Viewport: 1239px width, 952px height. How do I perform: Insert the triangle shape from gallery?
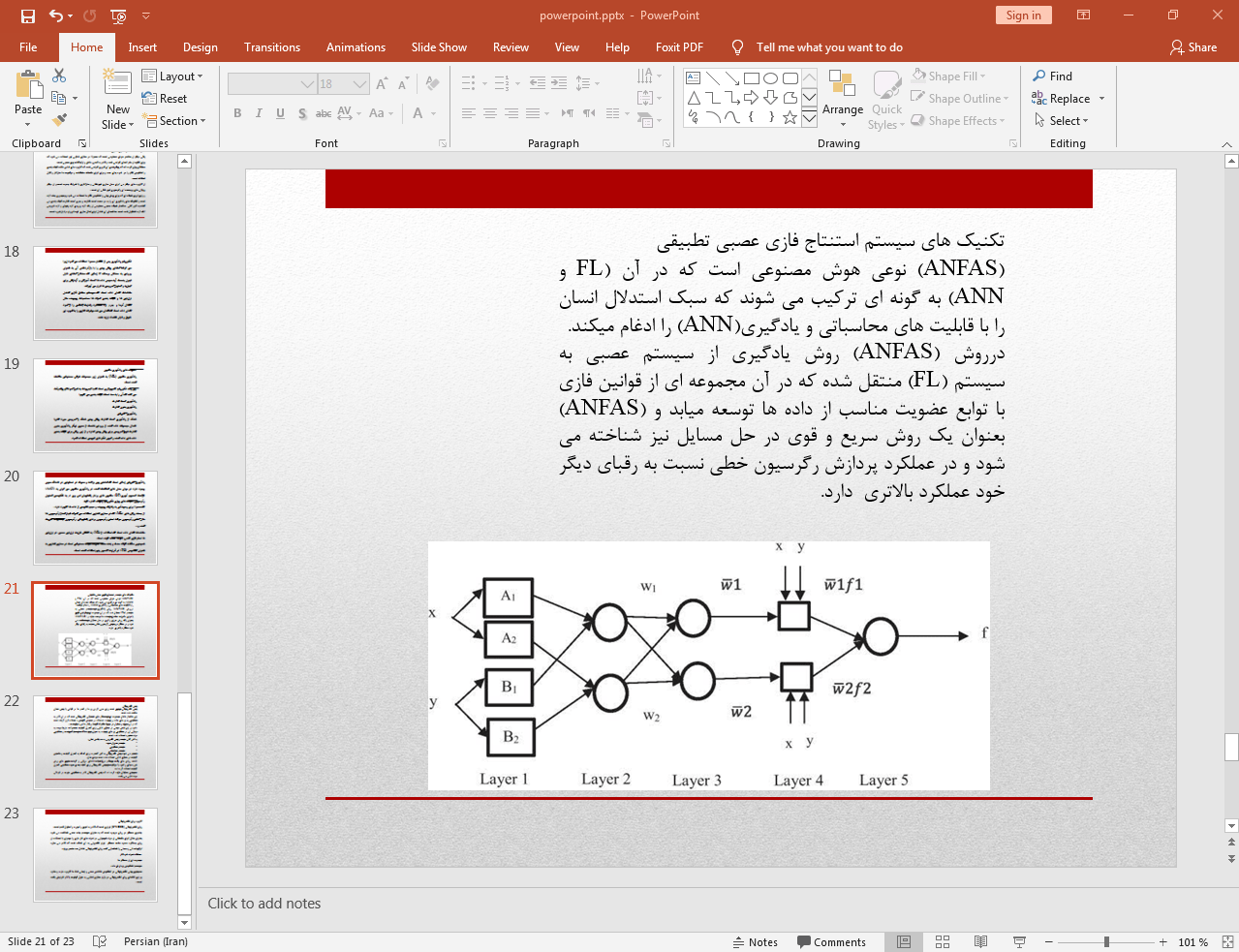[694, 98]
